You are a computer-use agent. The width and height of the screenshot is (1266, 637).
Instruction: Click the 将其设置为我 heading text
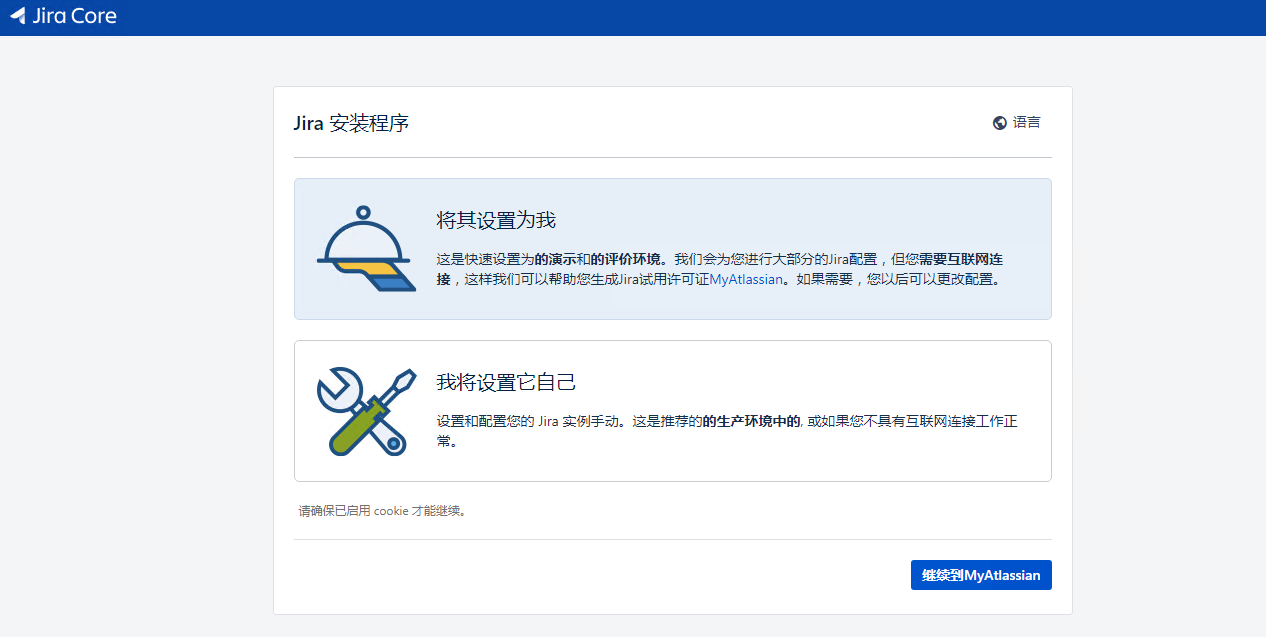coord(496,220)
